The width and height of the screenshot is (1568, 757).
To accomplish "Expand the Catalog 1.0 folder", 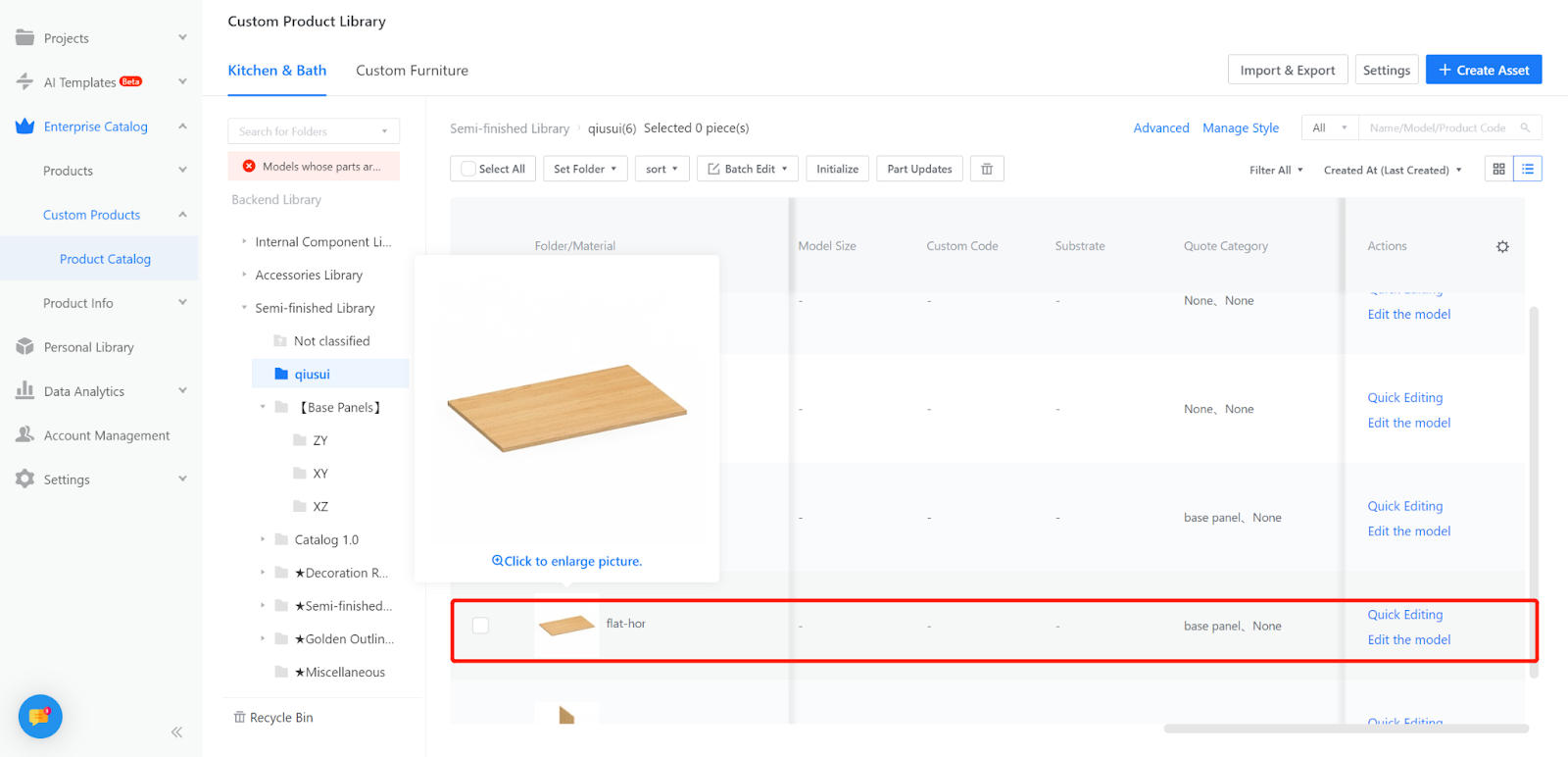I will [x=263, y=539].
